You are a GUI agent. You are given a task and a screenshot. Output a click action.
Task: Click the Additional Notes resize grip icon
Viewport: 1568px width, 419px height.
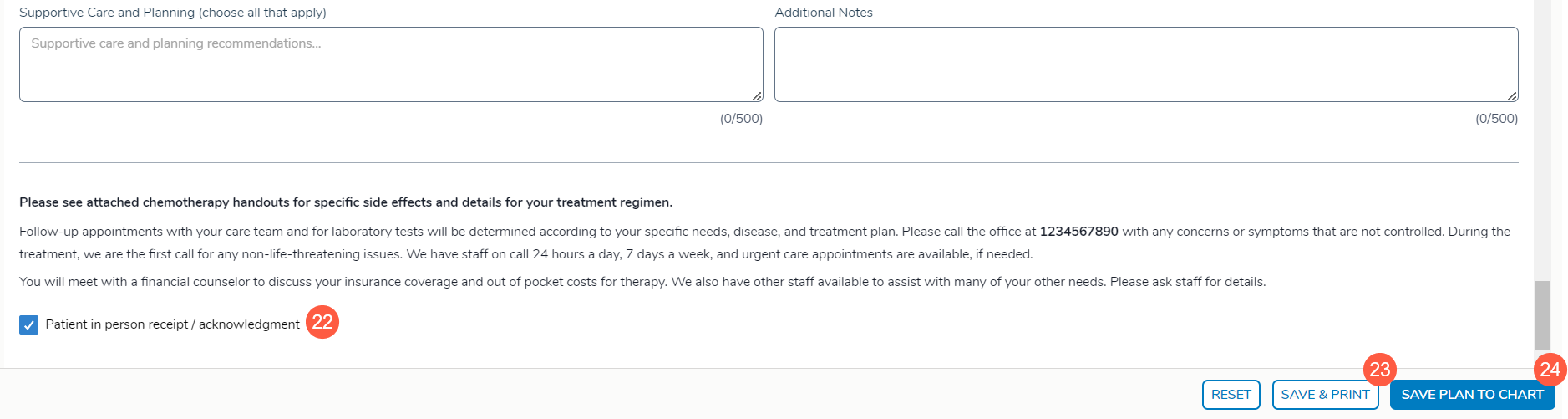pyautogui.click(x=1512, y=96)
